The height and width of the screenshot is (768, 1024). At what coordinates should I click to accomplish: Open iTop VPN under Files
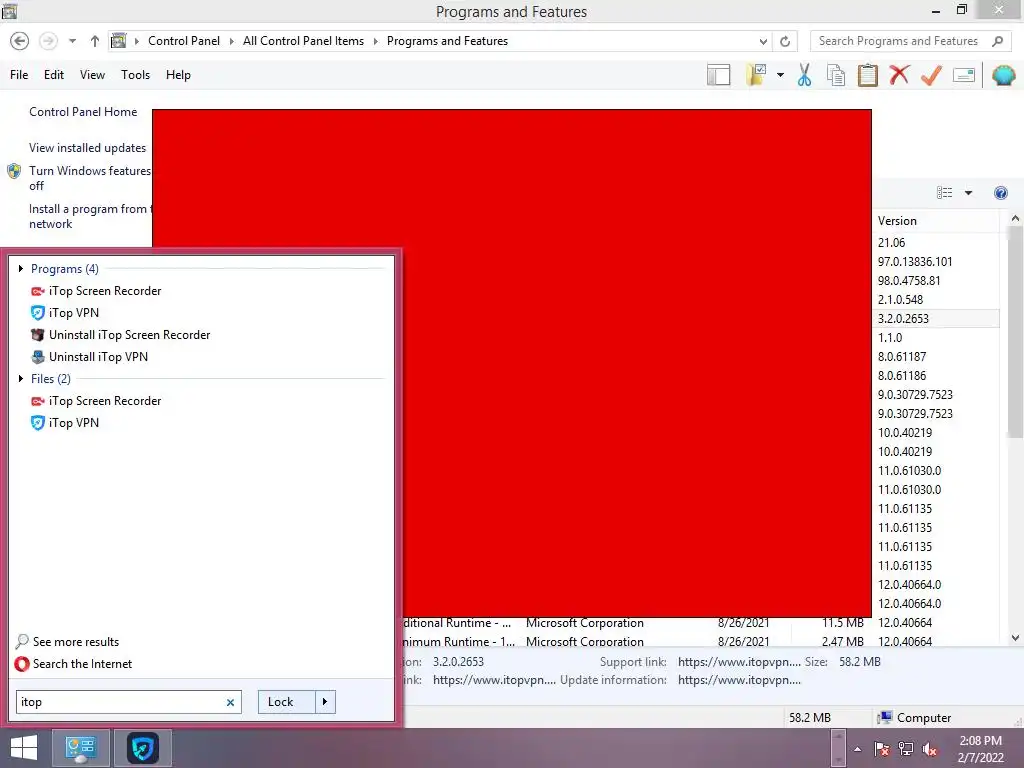pyautogui.click(x=74, y=423)
